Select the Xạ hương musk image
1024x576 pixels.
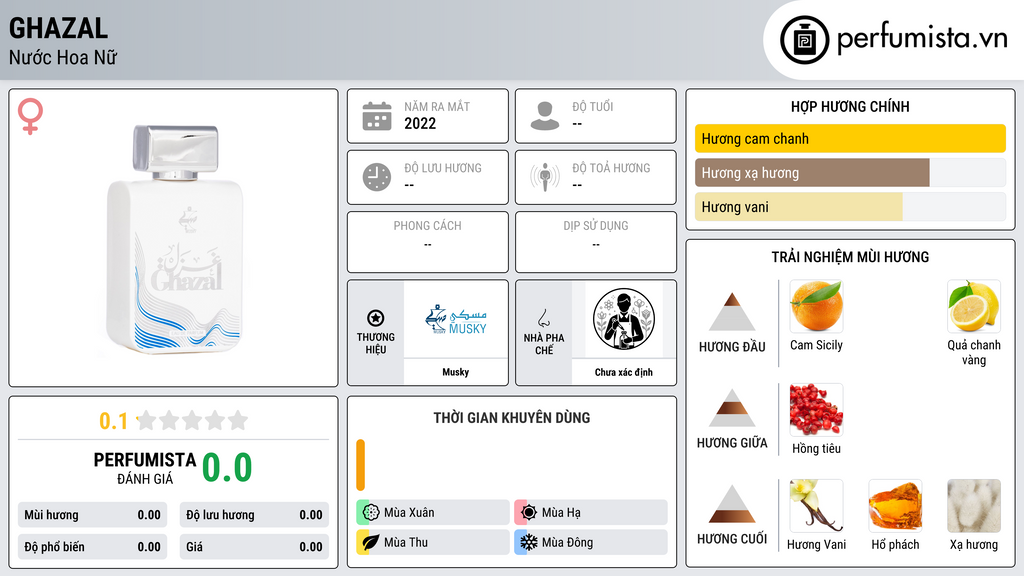pos(974,505)
